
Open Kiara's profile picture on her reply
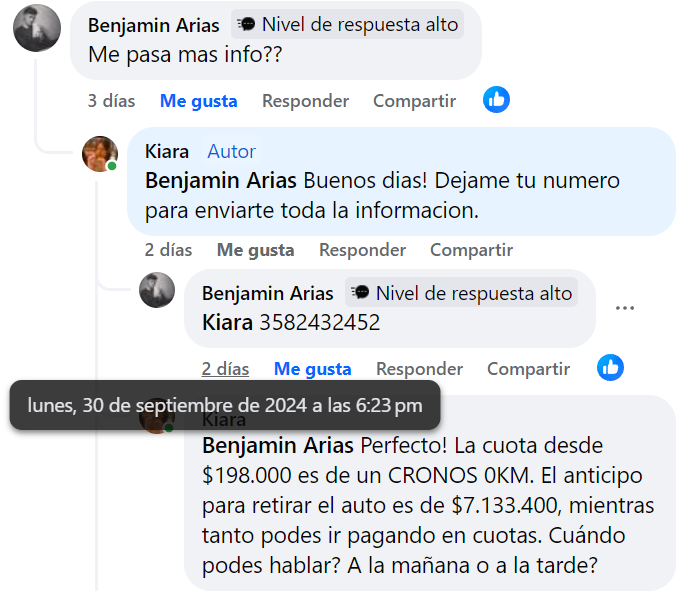point(100,154)
